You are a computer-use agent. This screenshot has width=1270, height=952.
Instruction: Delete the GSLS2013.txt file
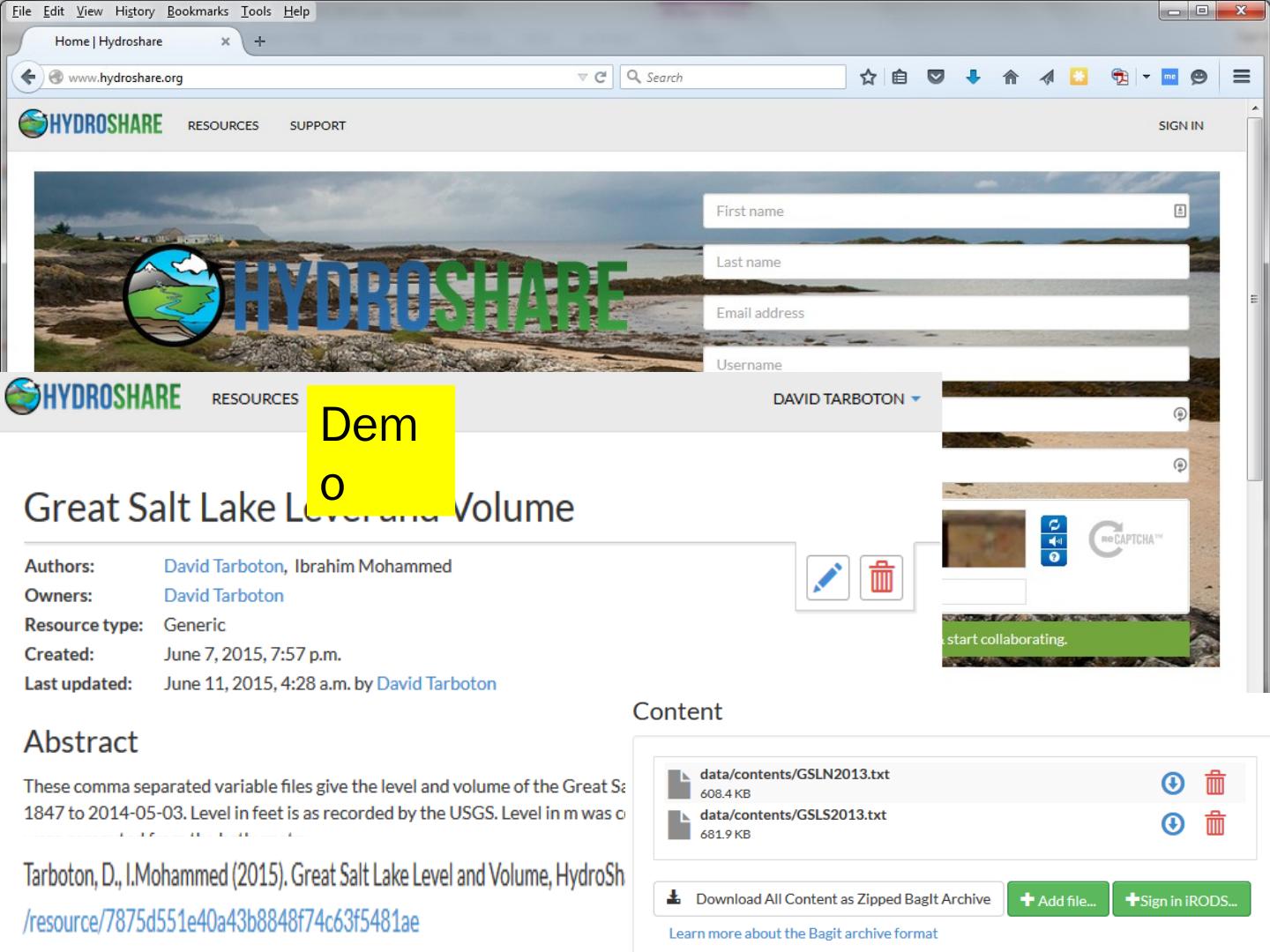(1215, 823)
